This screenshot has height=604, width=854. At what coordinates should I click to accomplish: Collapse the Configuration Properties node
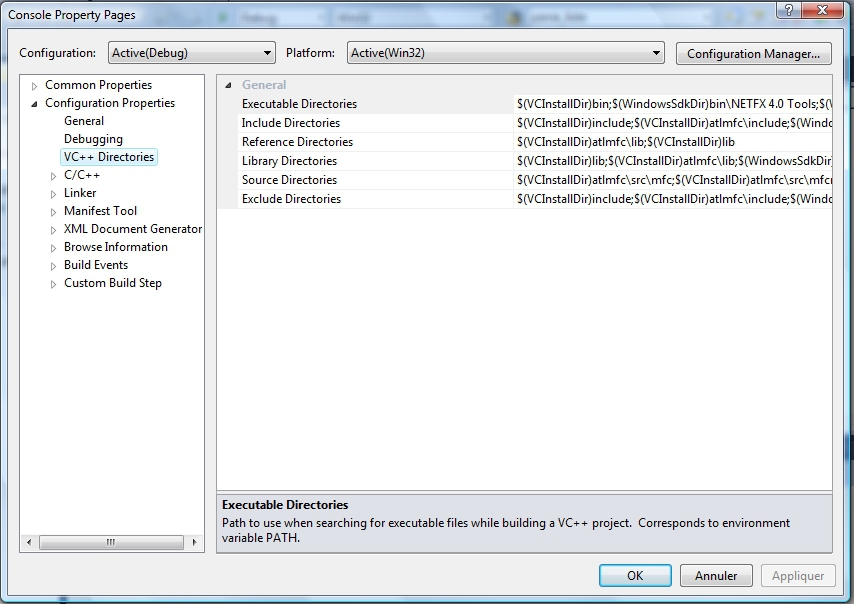[36, 104]
